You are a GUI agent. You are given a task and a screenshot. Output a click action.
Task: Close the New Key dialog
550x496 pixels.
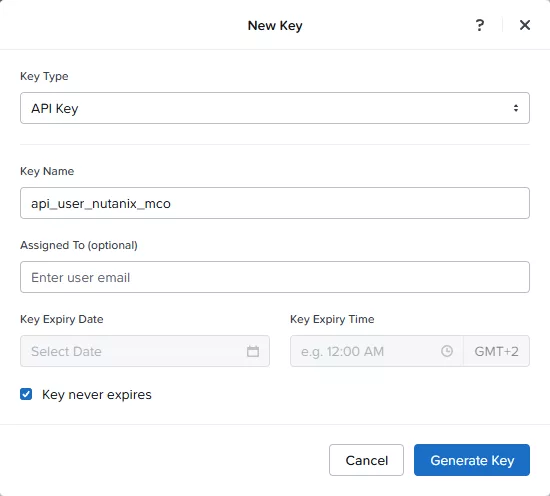(525, 25)
